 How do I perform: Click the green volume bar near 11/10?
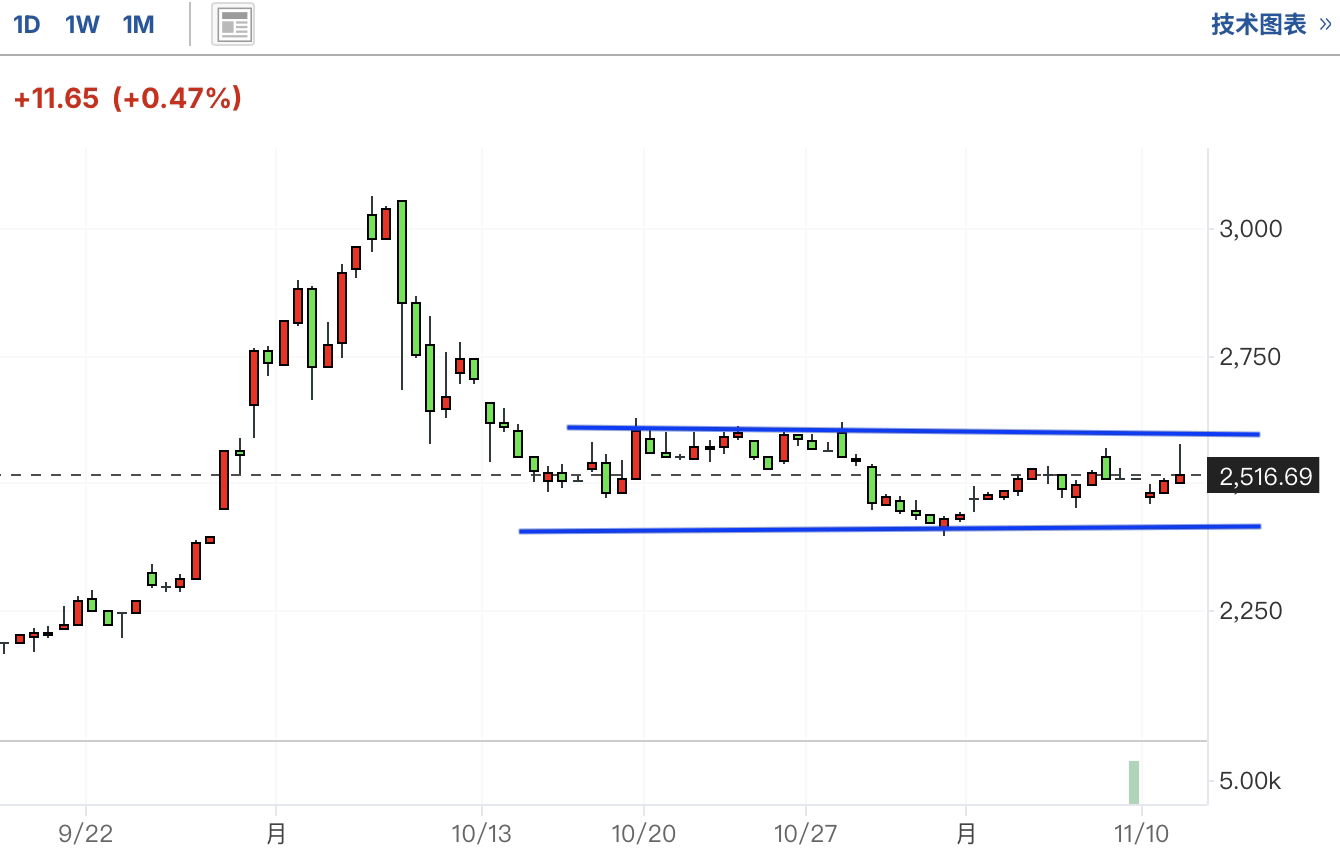(x=1134, y=782)
